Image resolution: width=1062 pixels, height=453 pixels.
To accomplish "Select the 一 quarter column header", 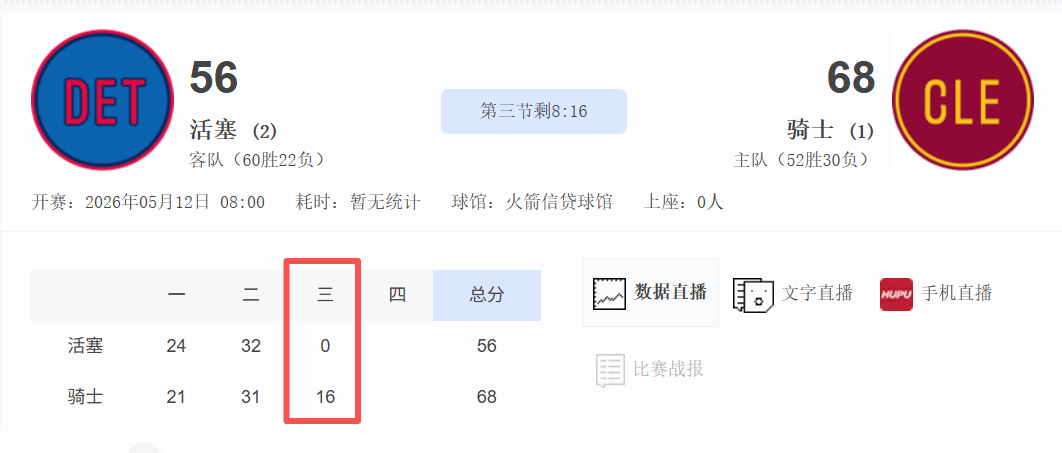I will pos(177,295).
